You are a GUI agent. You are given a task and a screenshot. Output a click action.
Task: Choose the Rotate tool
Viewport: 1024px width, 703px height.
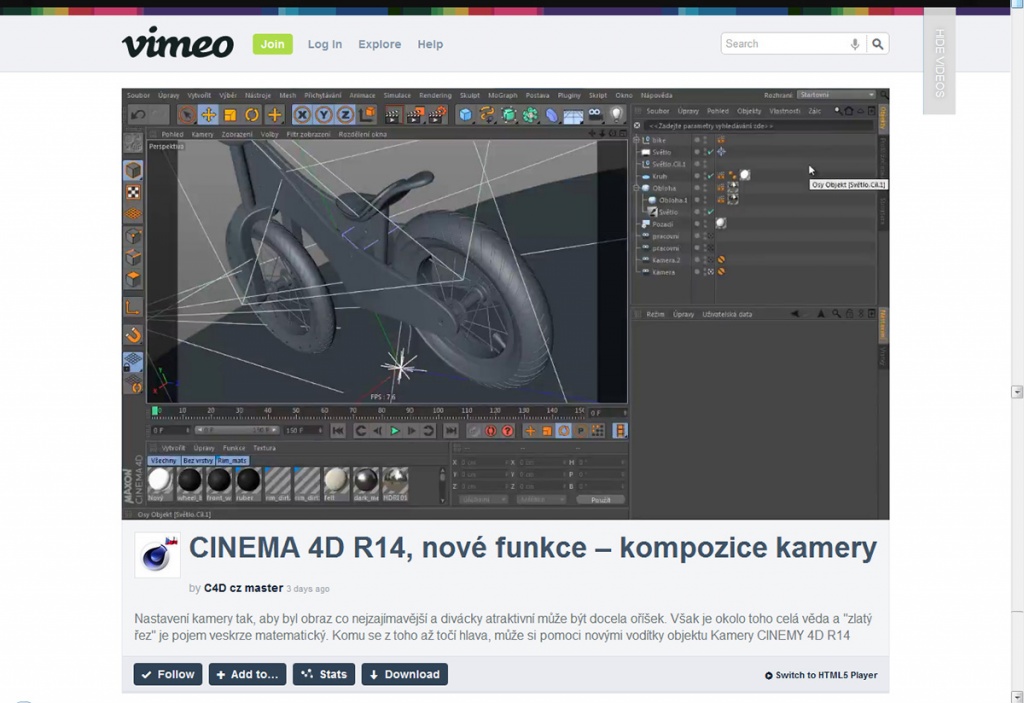pyautogui.click(x=252, y=116)
